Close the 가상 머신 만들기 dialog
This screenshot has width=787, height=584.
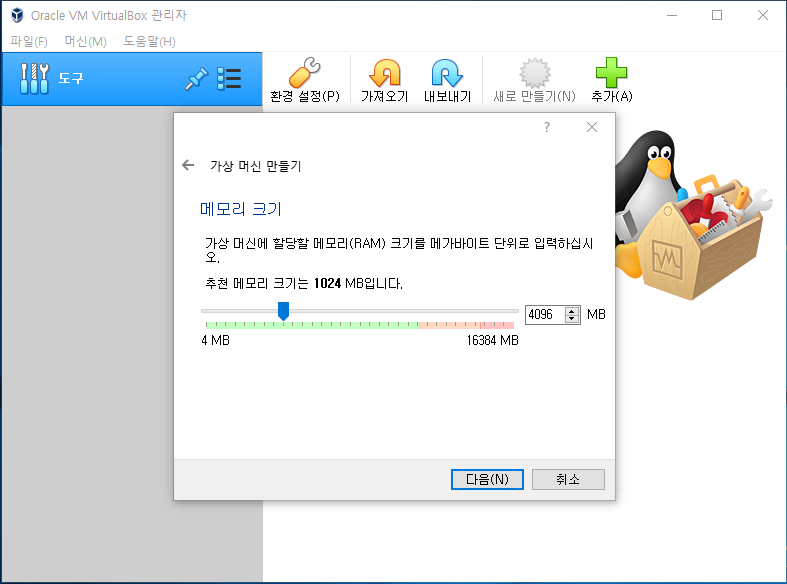pos(592,127)
